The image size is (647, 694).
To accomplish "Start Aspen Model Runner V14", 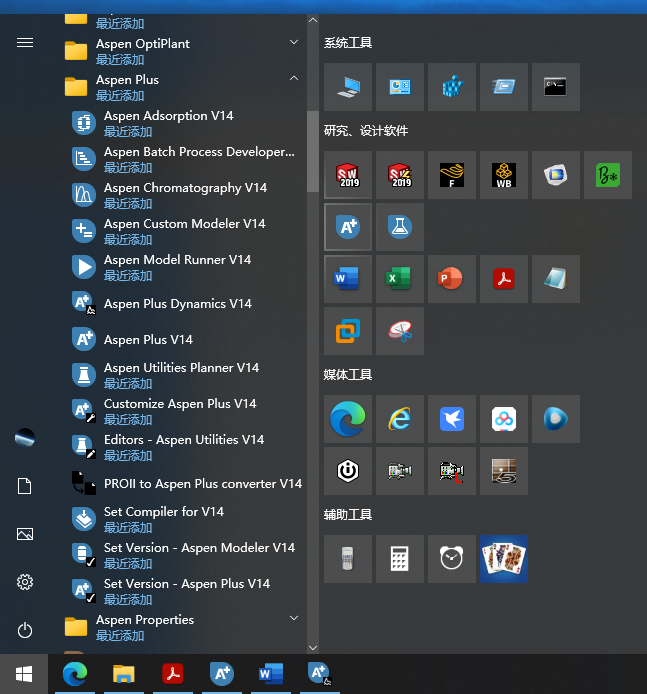I will pyautogui.click(x=184, y=267).
